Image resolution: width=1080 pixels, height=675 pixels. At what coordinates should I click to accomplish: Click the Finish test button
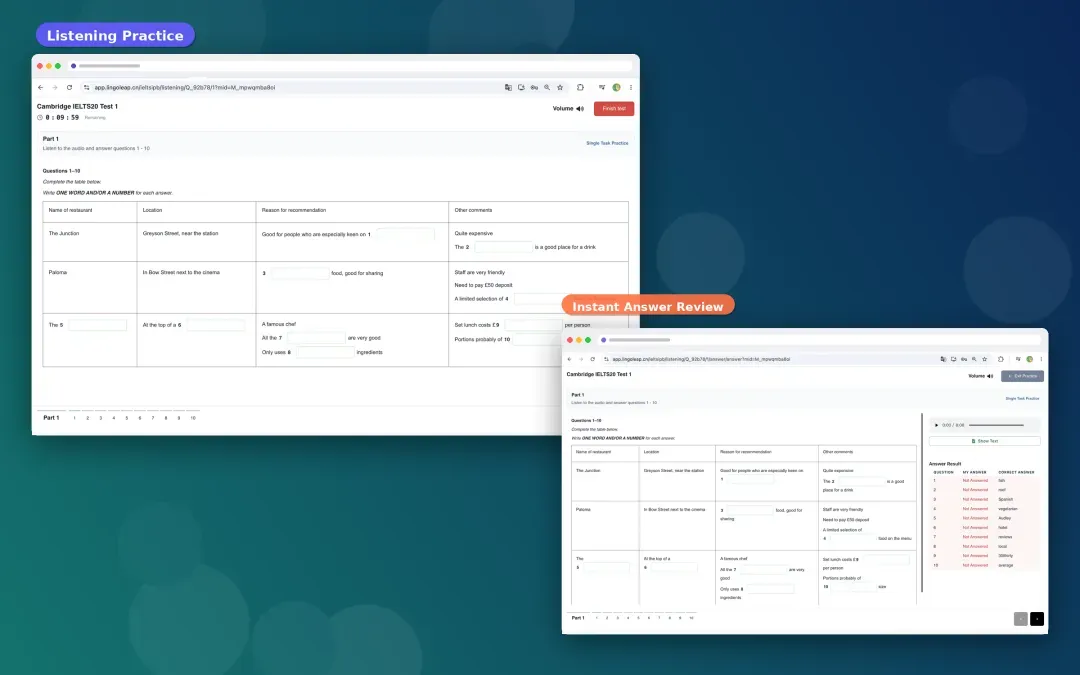click(x=614, y=109)
